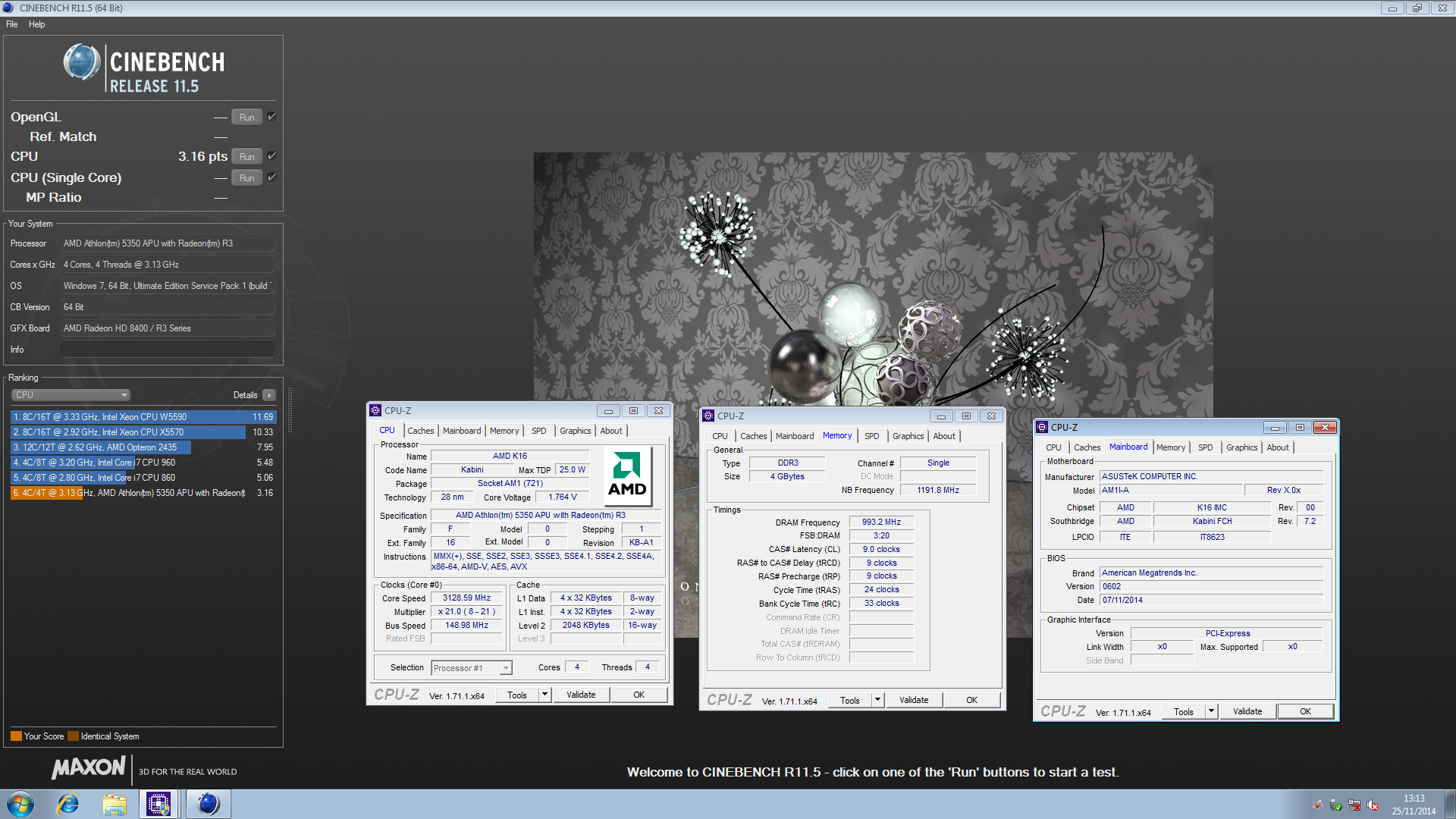This screenshot has height=819, width=1456.
Task: Switch to SPD tab in Memory window
Action: coord(872,436)
